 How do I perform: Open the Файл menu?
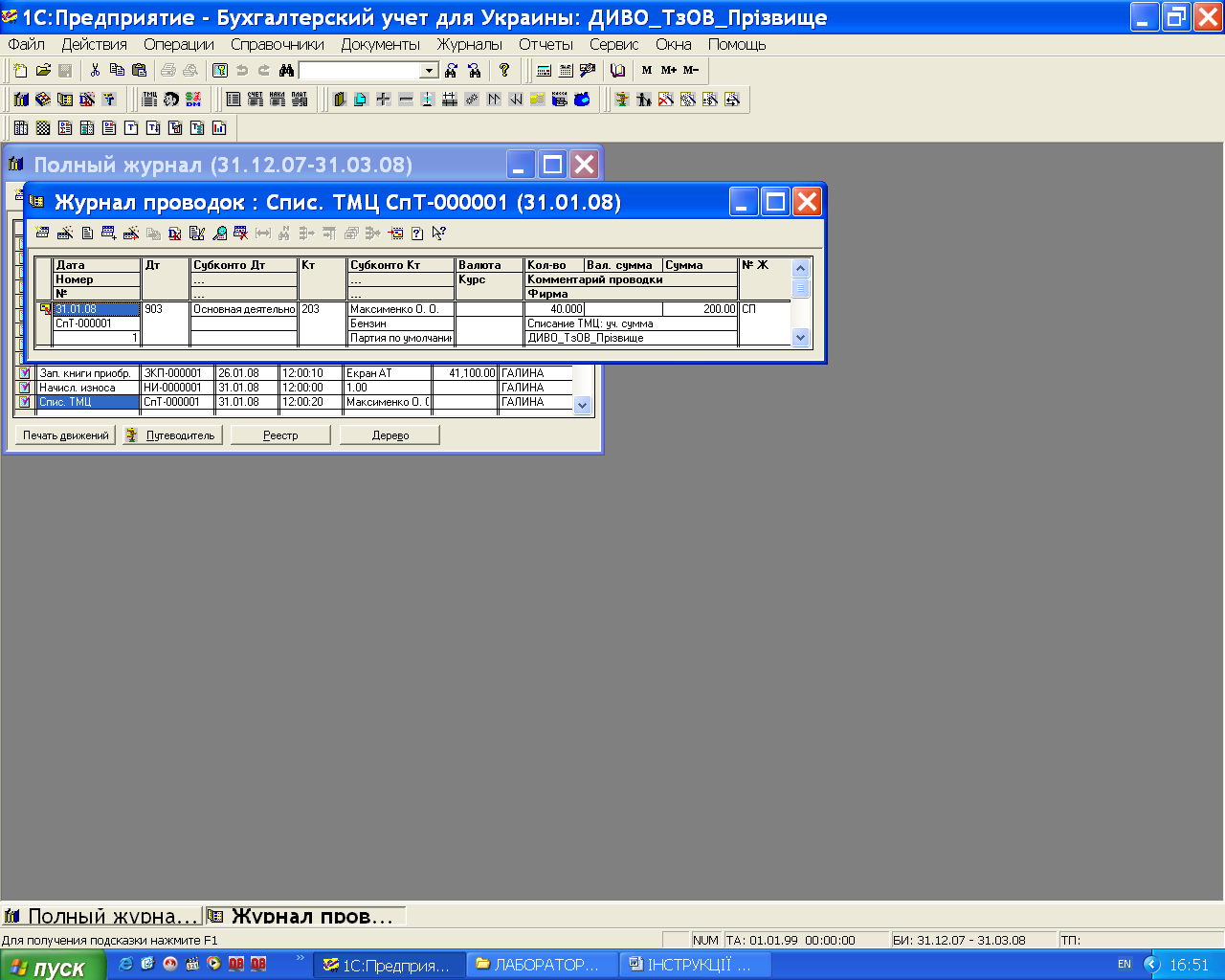tap(27, 44)
